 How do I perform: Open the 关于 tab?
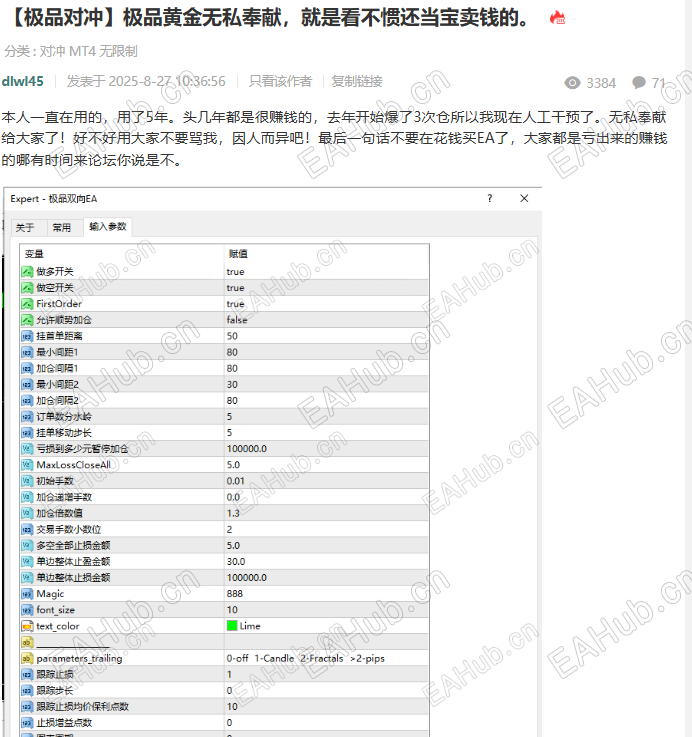click(x=25, y=228)
